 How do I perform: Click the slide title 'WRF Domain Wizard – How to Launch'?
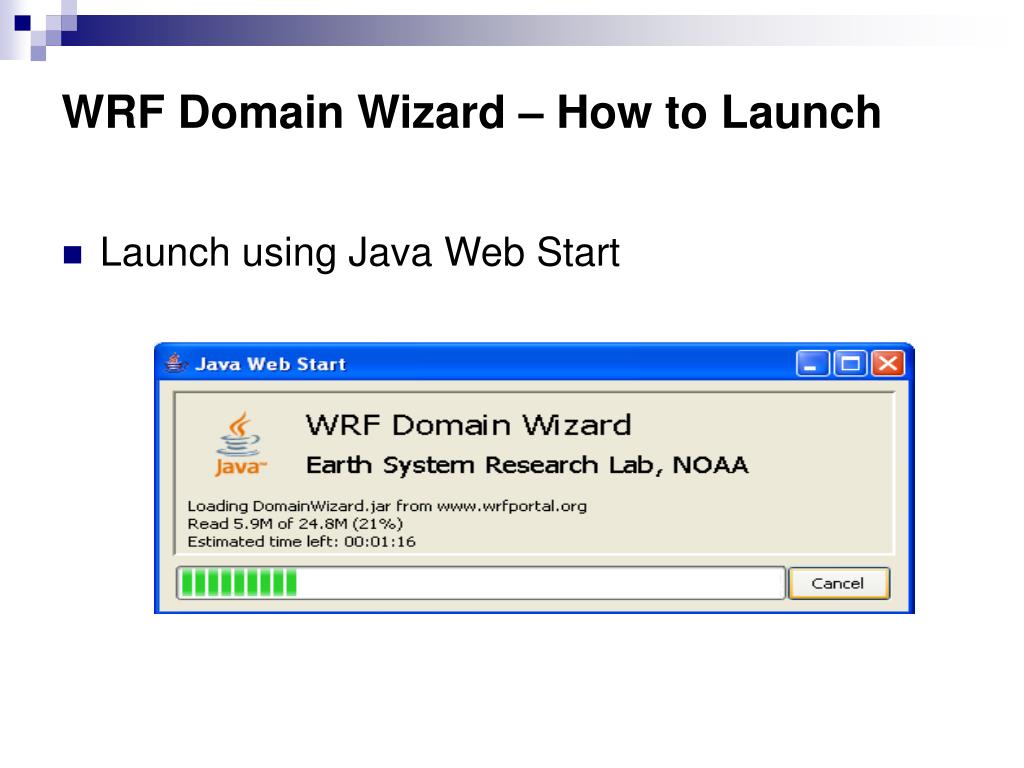472,112
